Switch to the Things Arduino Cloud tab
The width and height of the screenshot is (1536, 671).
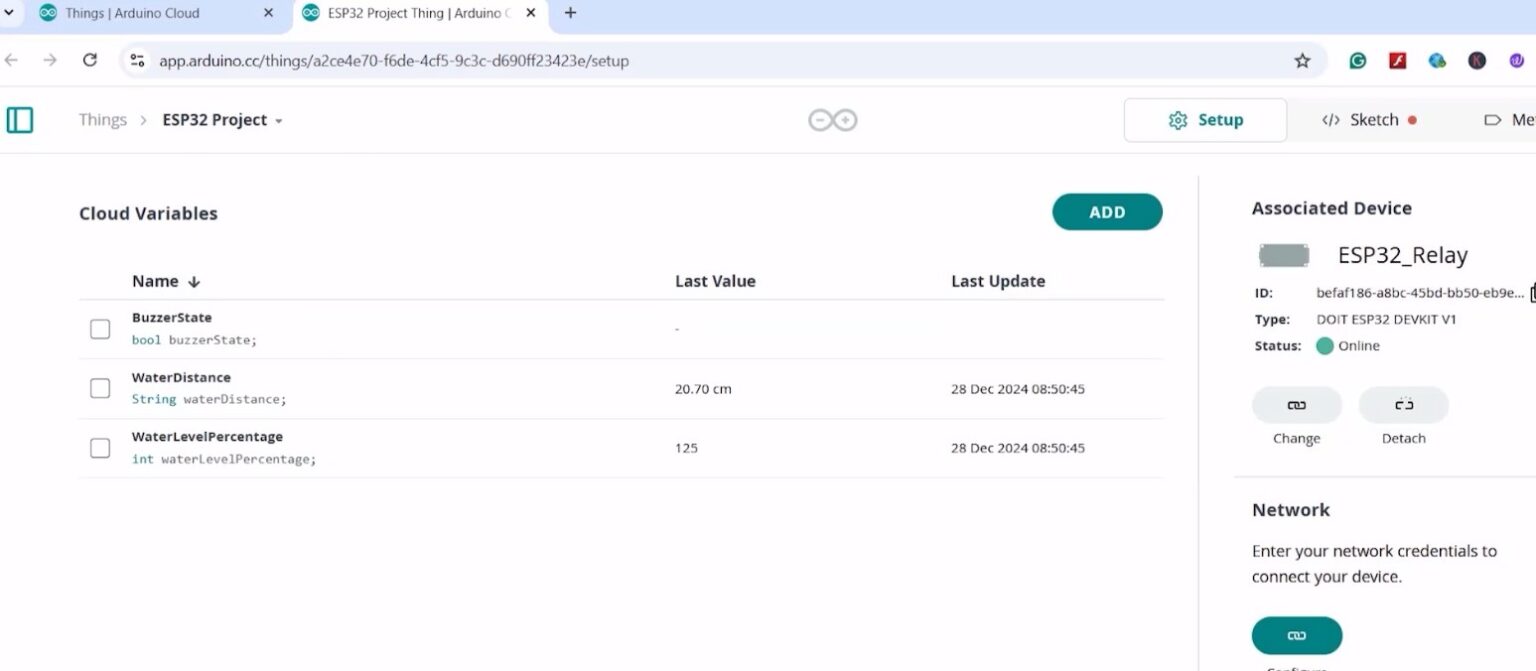(140, 13)
